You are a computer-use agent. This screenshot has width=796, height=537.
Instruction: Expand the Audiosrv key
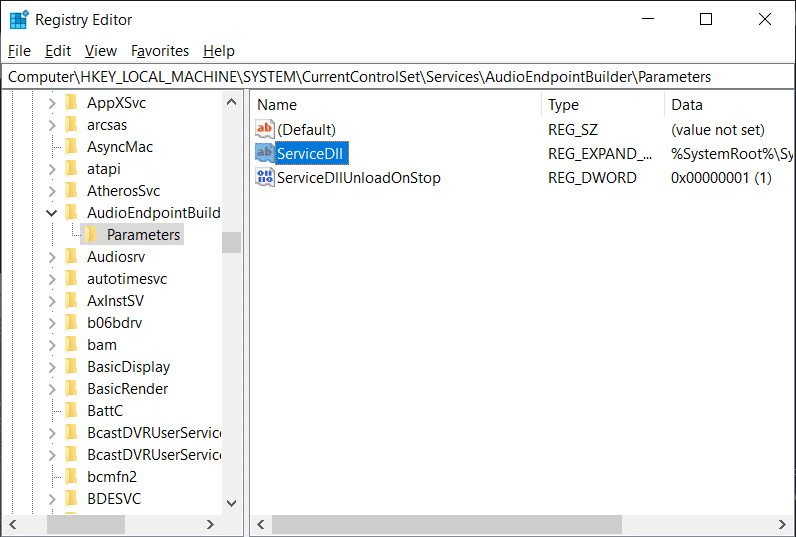point(52,257)
